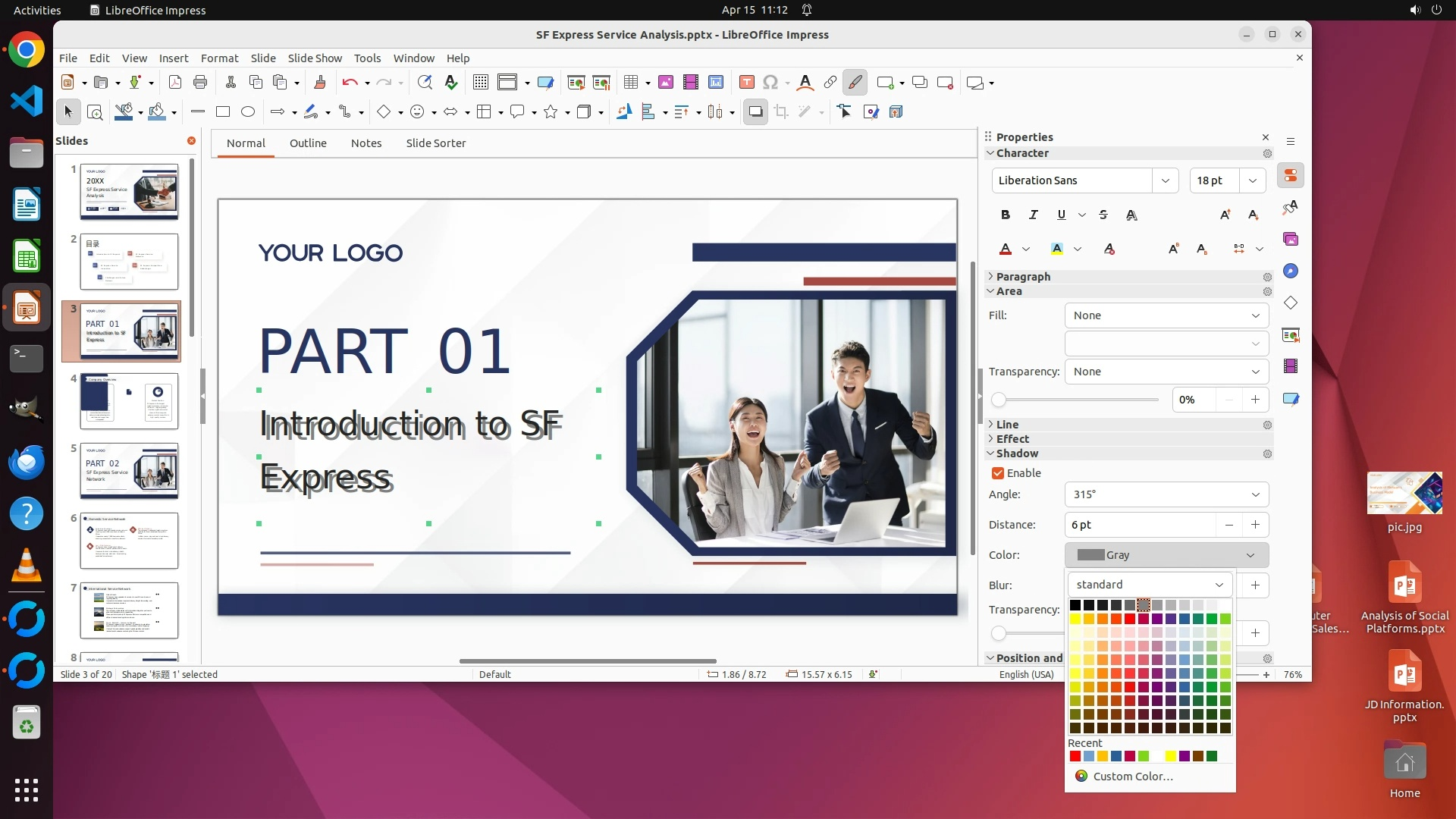Open the Slide Show menu
Image resolution: width=1456 pixels, height=819 pixels.
click(x=315, y=58)
